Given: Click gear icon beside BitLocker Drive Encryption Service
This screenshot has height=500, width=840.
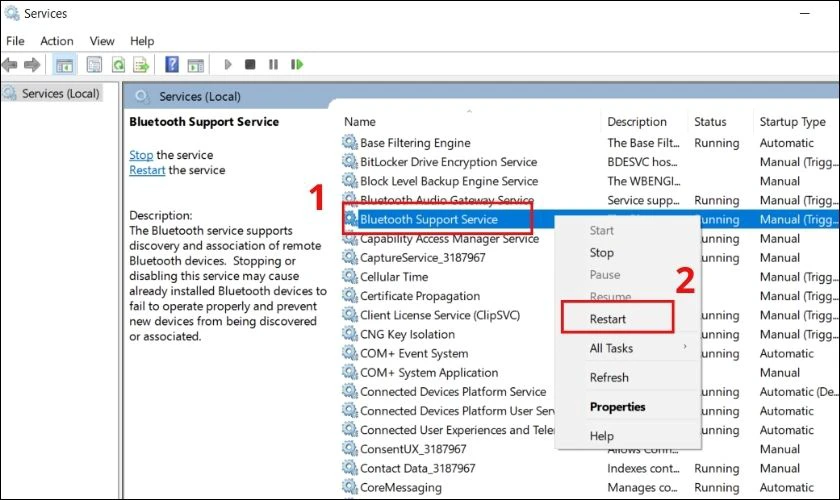Looking at the screenshot, I should tap(350, 162).
